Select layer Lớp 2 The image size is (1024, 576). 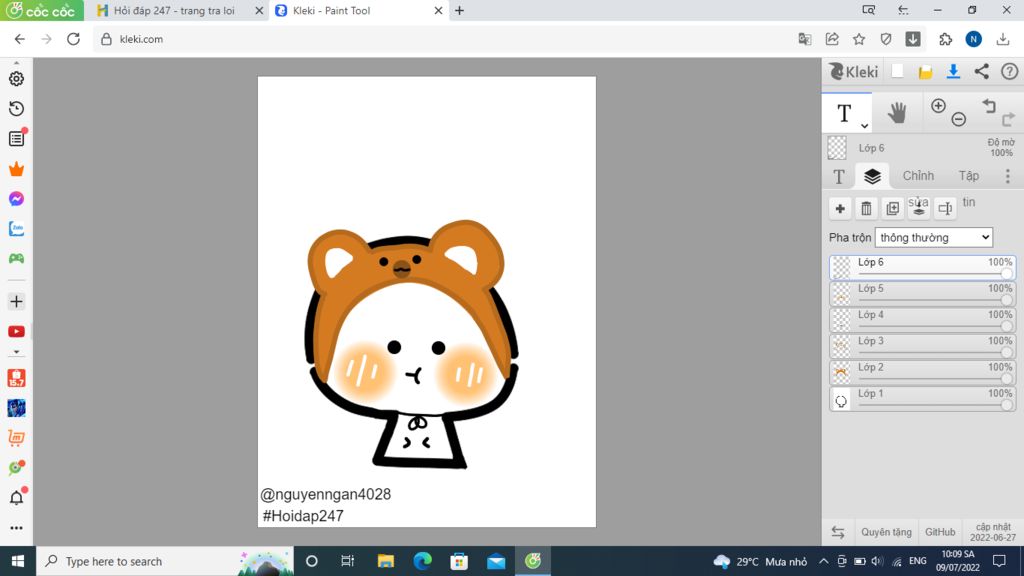pyautogui.click(x=923, y=372)
